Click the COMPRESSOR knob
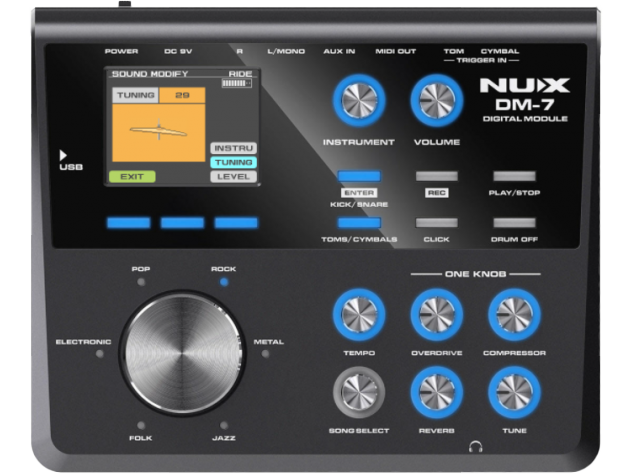 click(514, 314)
